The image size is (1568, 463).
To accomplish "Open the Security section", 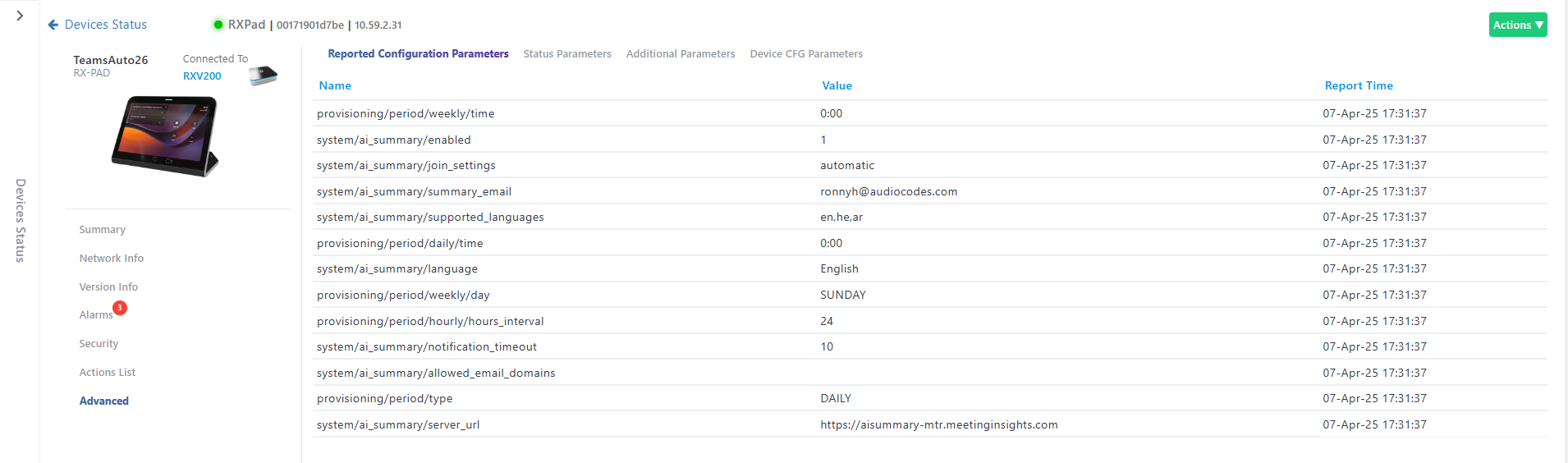I will point(99,344).
